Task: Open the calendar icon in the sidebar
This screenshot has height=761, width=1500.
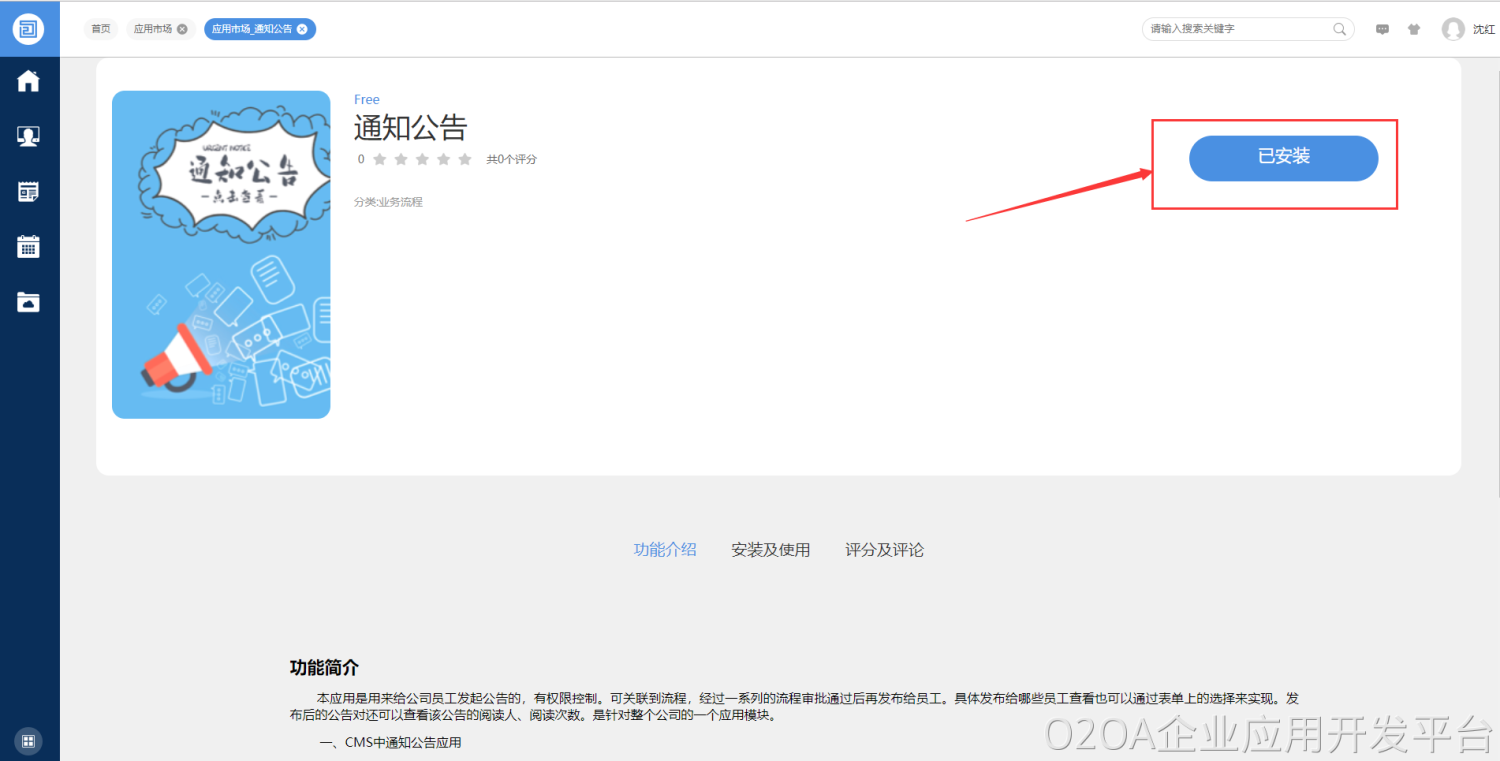Action: click(29, 247)
